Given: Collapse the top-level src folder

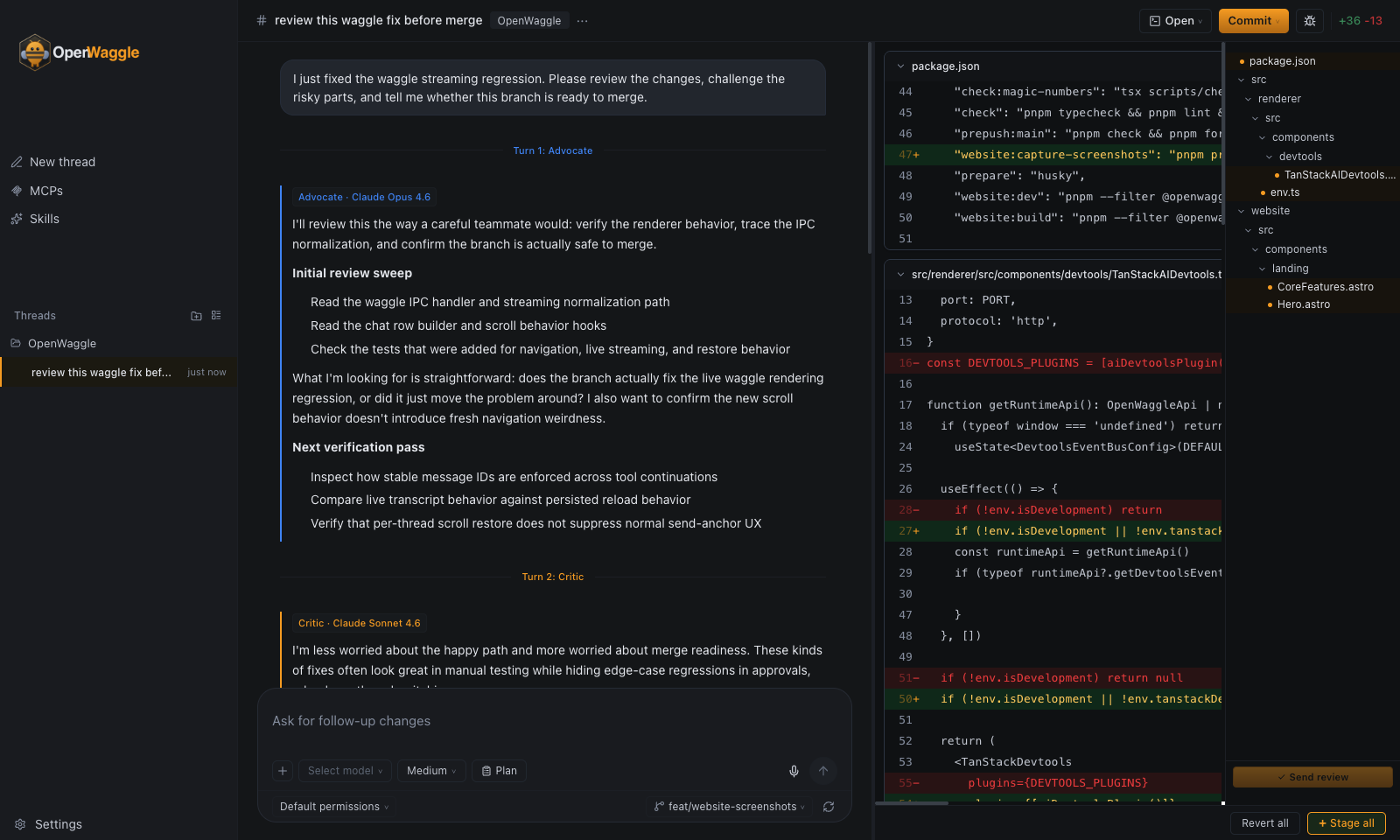Looking at the screenshot, I should (x=1258, y=80).
